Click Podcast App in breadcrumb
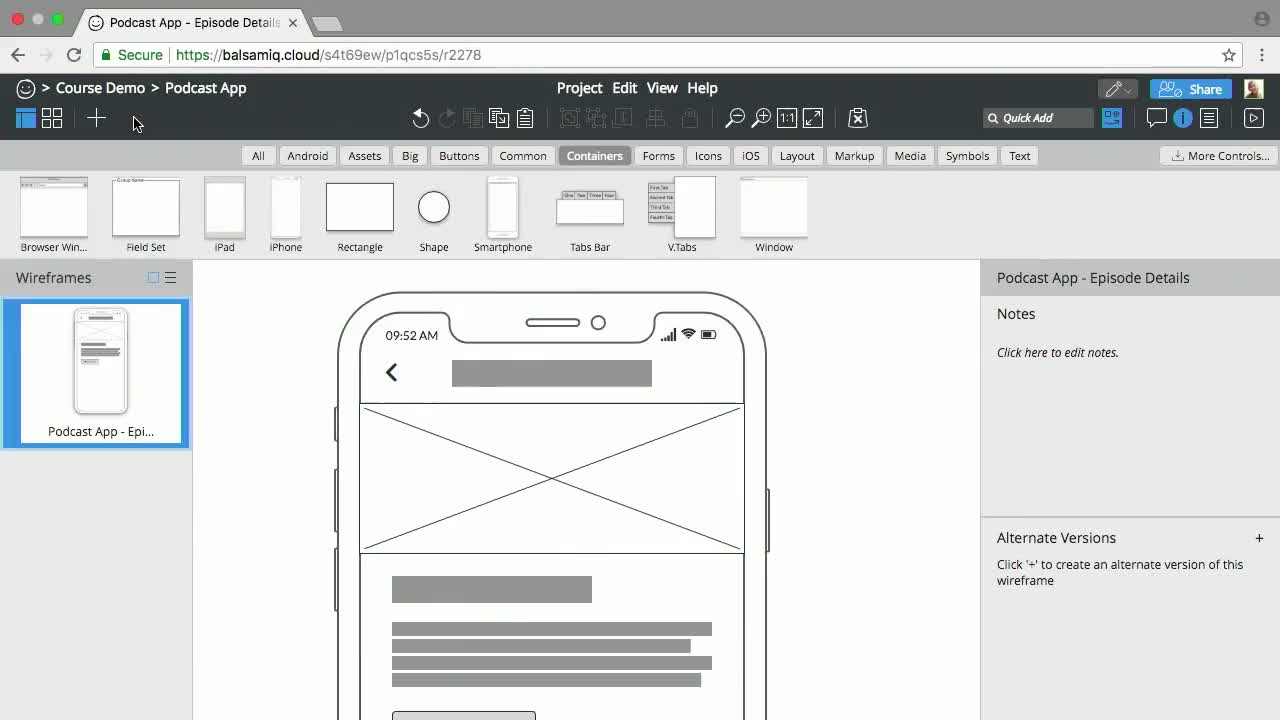 tap(205, 88)
